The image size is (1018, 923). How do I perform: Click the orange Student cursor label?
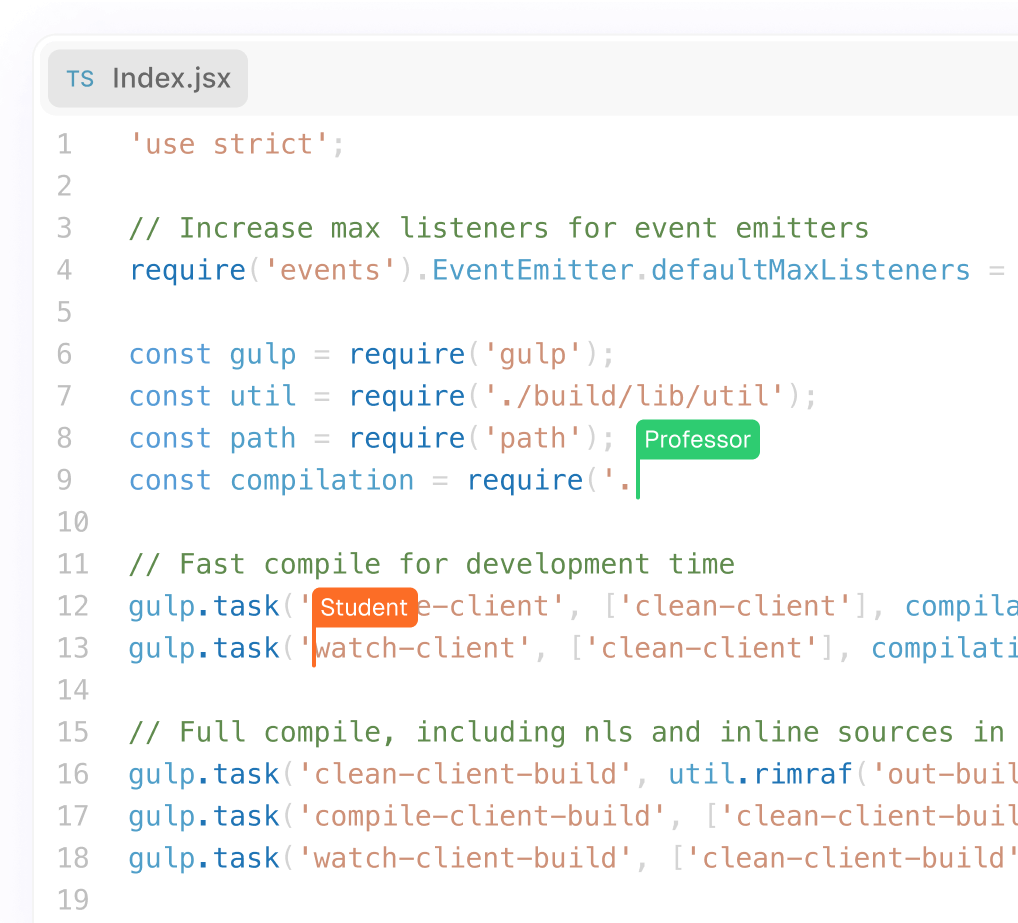pyautogui.click(x=364, y=607)
